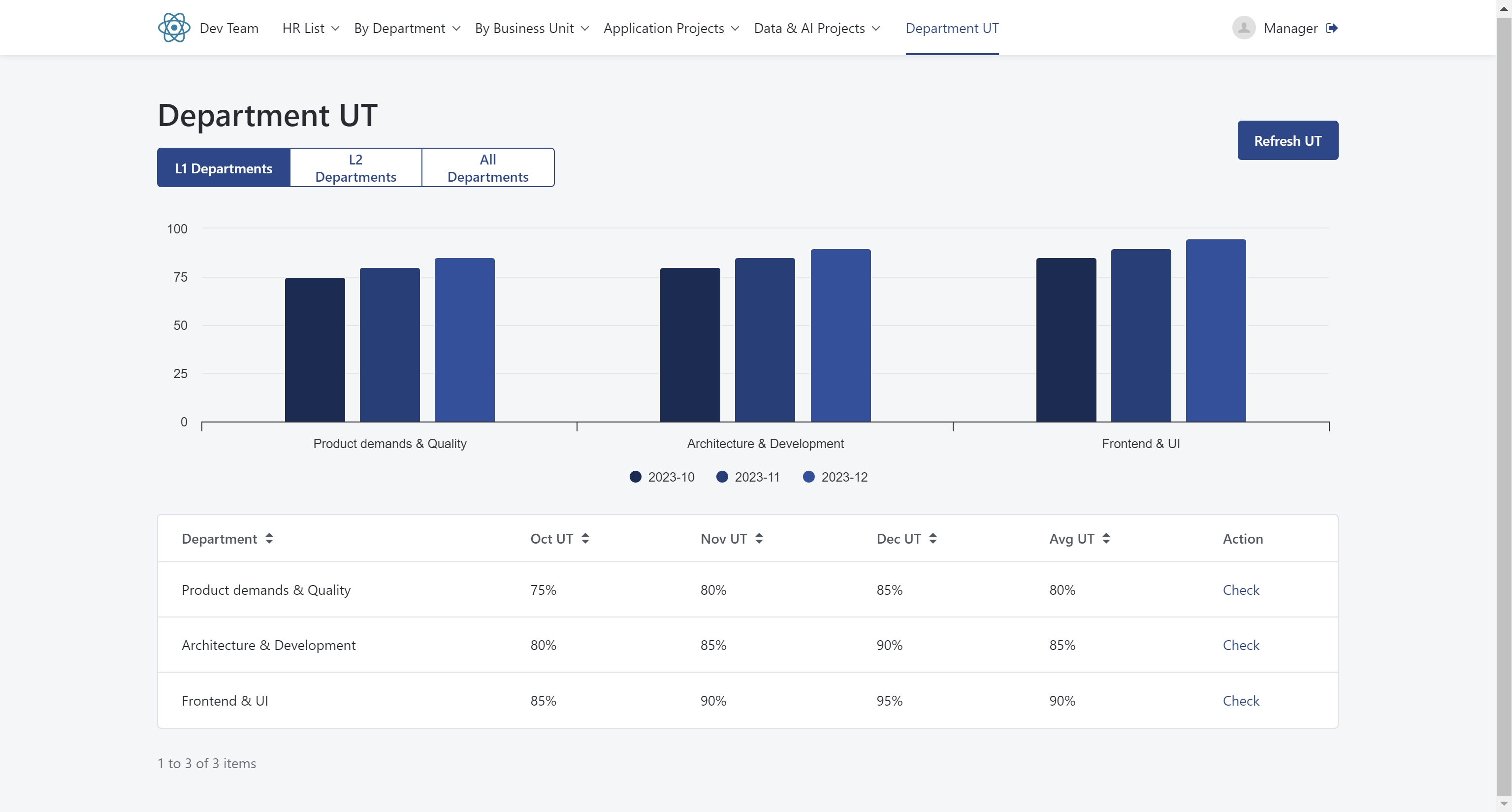Image resolution: width=1512 pixels, height=812 pixels.
Task: Click the 75% Oct UT value
Action: click(x=543, y=589)
